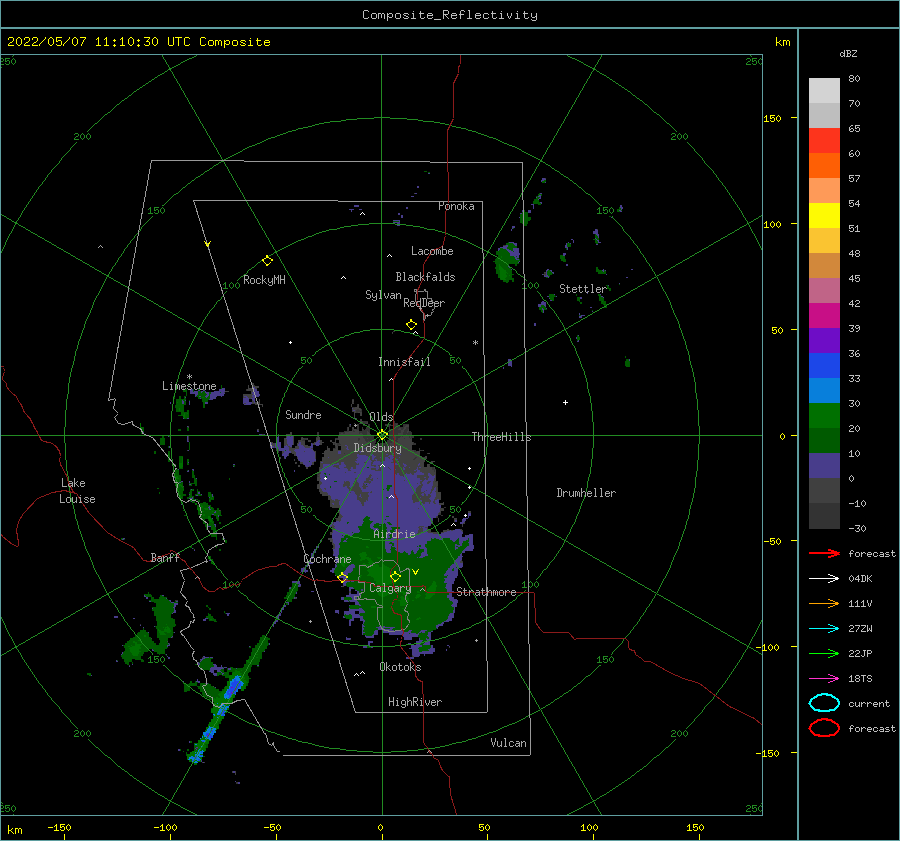Click the Lacombe city label
900x841 pixels.
tap(432, 251)
